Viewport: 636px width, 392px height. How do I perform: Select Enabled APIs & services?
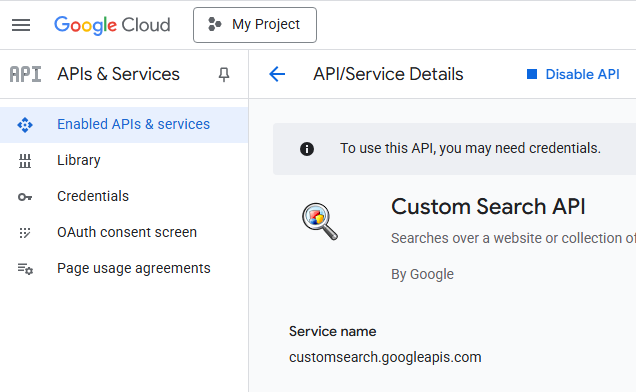pyautogui.click(x=124, y=125)
